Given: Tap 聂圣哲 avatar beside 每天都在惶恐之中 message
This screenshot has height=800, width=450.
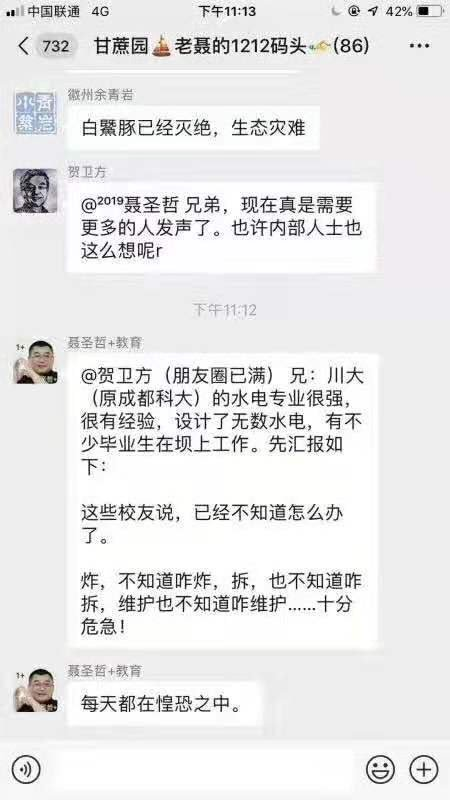Looking at the screenshot, I should pos(35,690).
